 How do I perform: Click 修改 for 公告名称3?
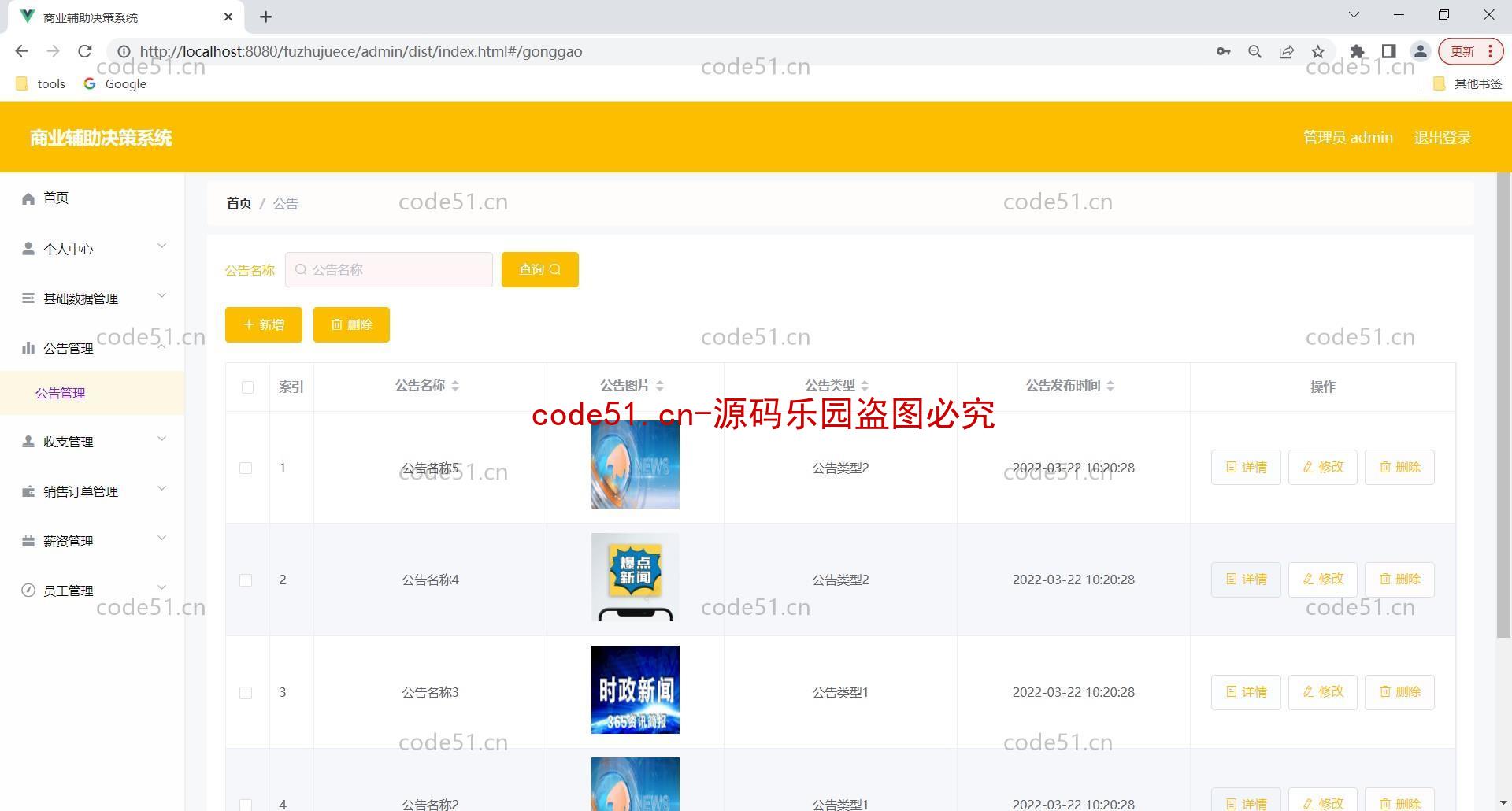coord(1323,692)
